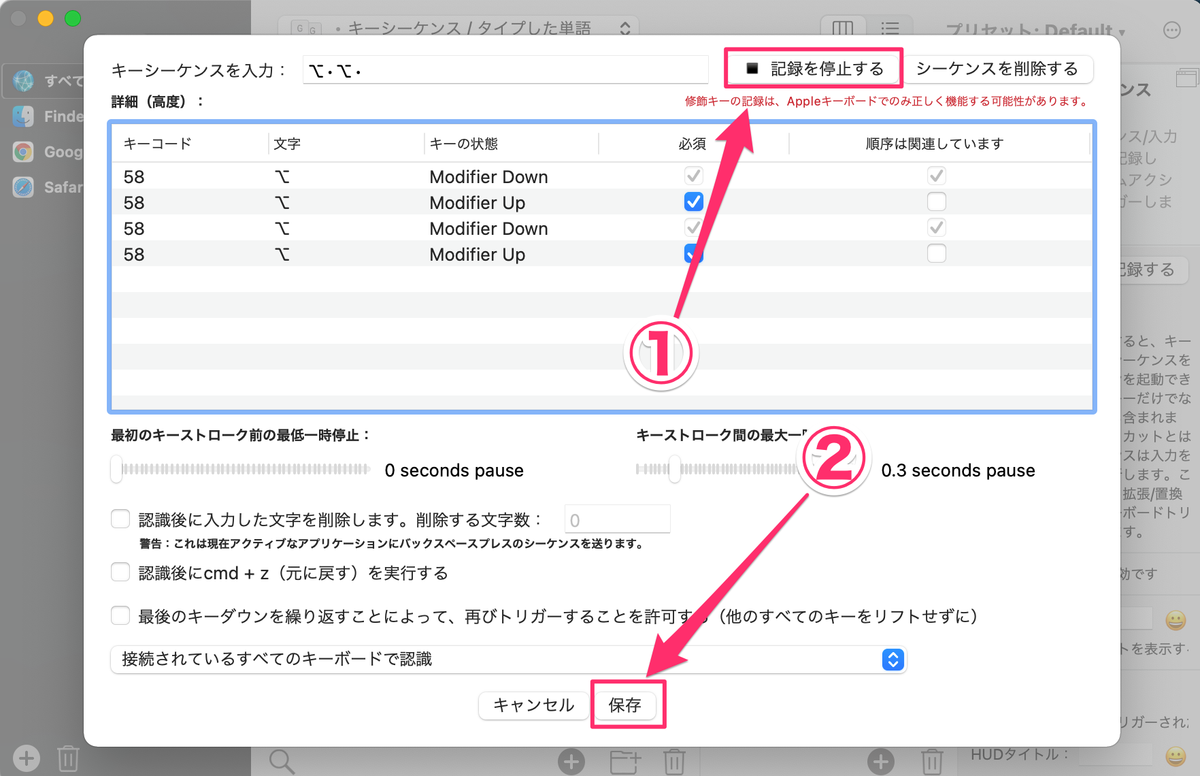Create a new group with the folder-plus icon
Image resolution: width=1200 pixels, height=776 pixels.
(625, 761)
